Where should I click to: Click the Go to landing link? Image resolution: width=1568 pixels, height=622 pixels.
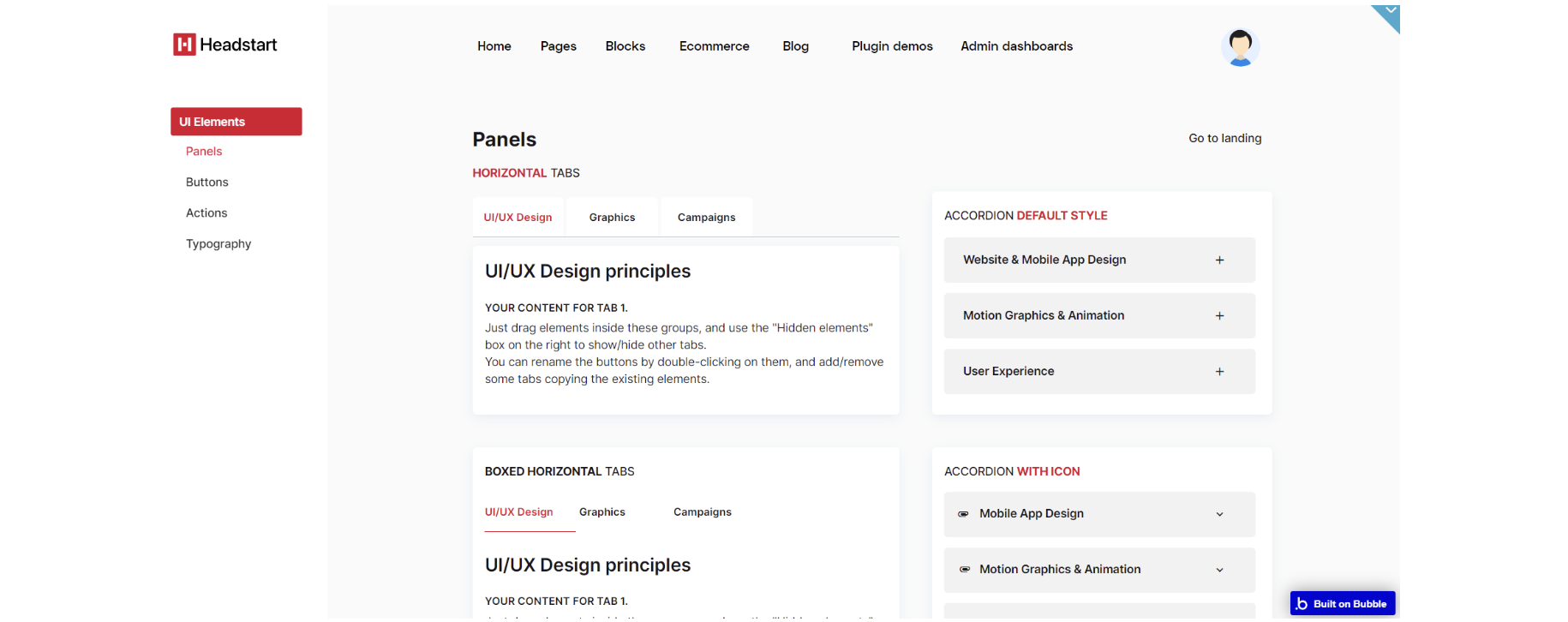(1224, 138)
